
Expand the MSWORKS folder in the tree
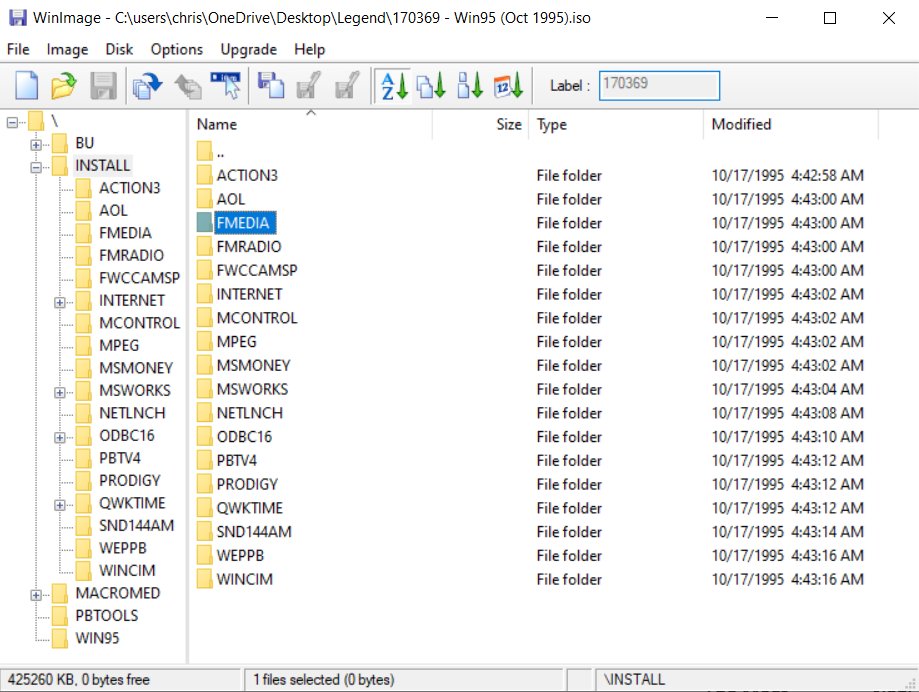60,393
